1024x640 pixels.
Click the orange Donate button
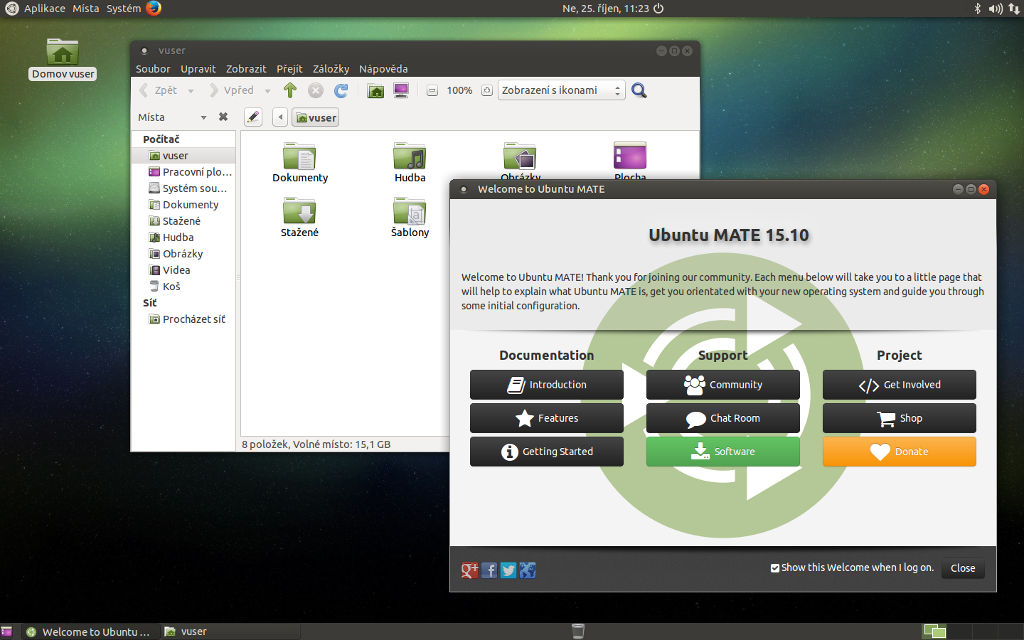[x=899, y=451]
